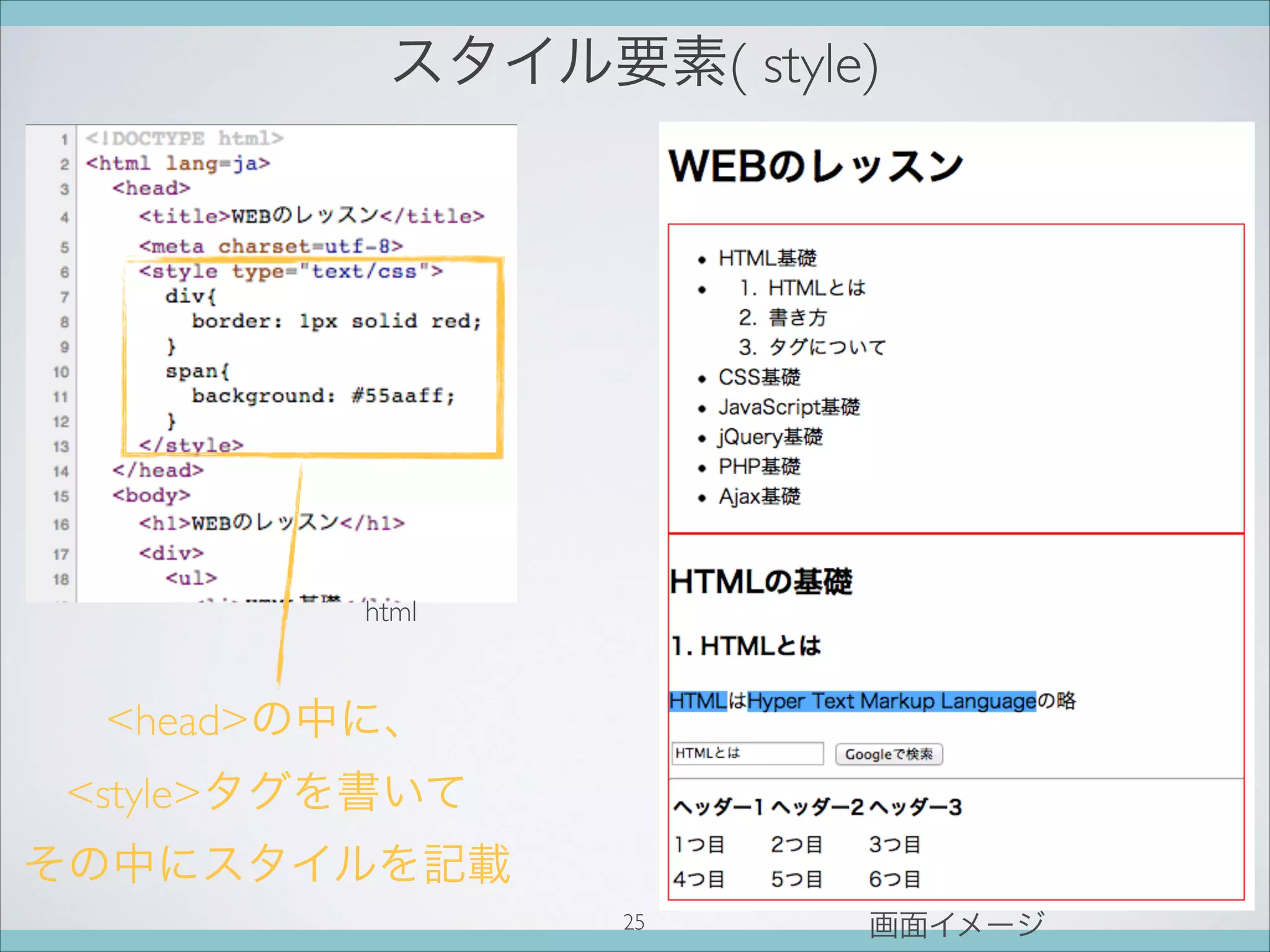Click the 'HTMLとは' search input field
The image size is (1270, 952).
[747, 753]
